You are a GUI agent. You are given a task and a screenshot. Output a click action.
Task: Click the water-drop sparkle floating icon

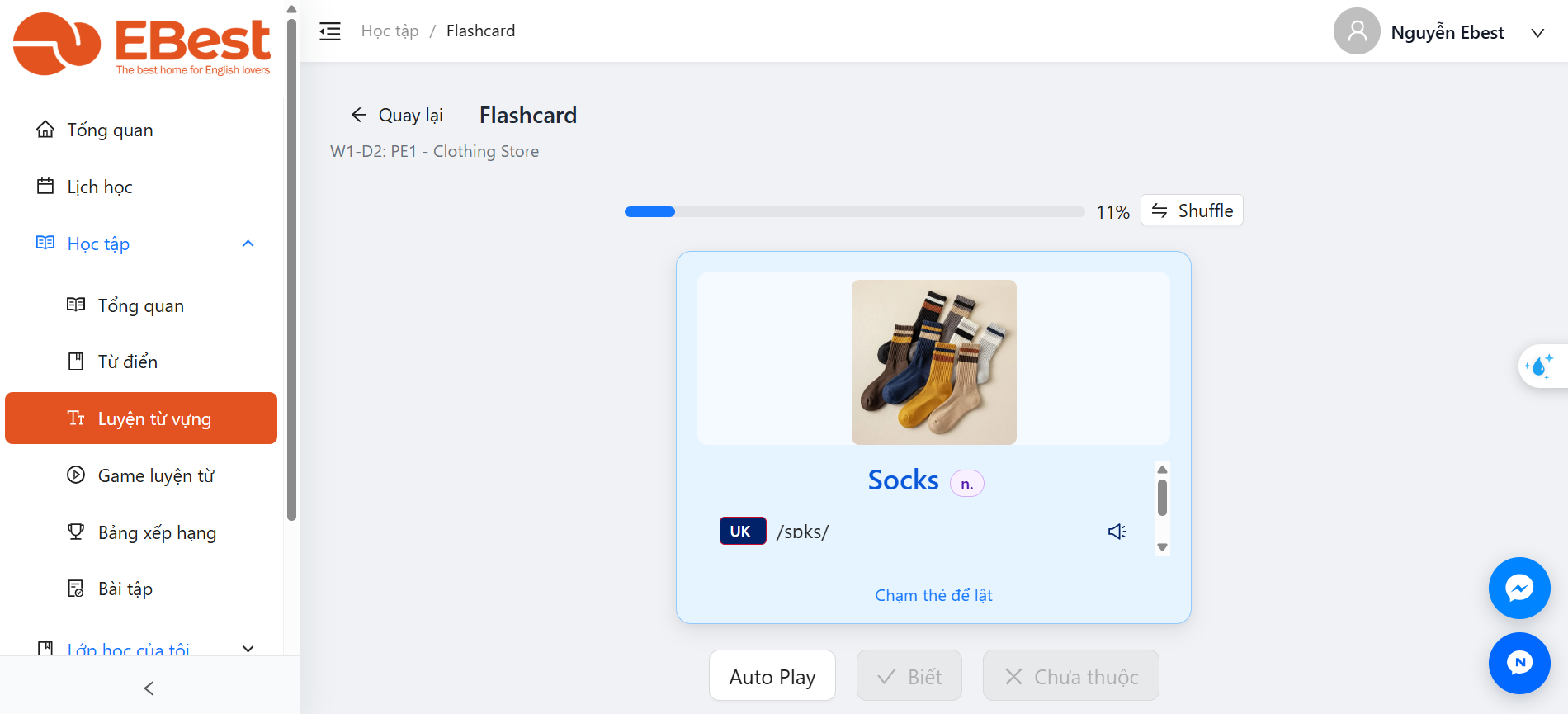[1539, 366]
